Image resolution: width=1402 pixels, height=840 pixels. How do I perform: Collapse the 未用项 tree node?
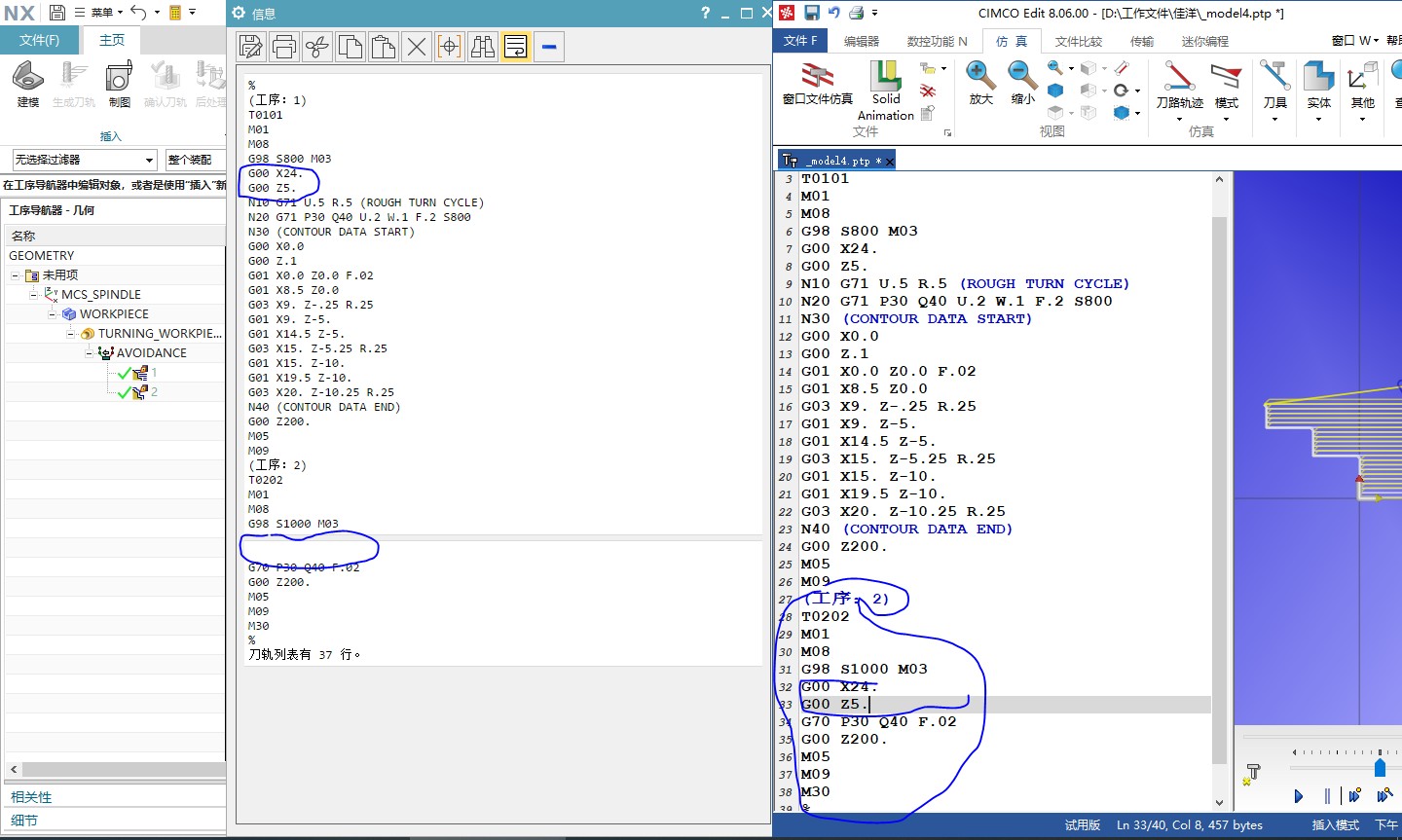16,275
